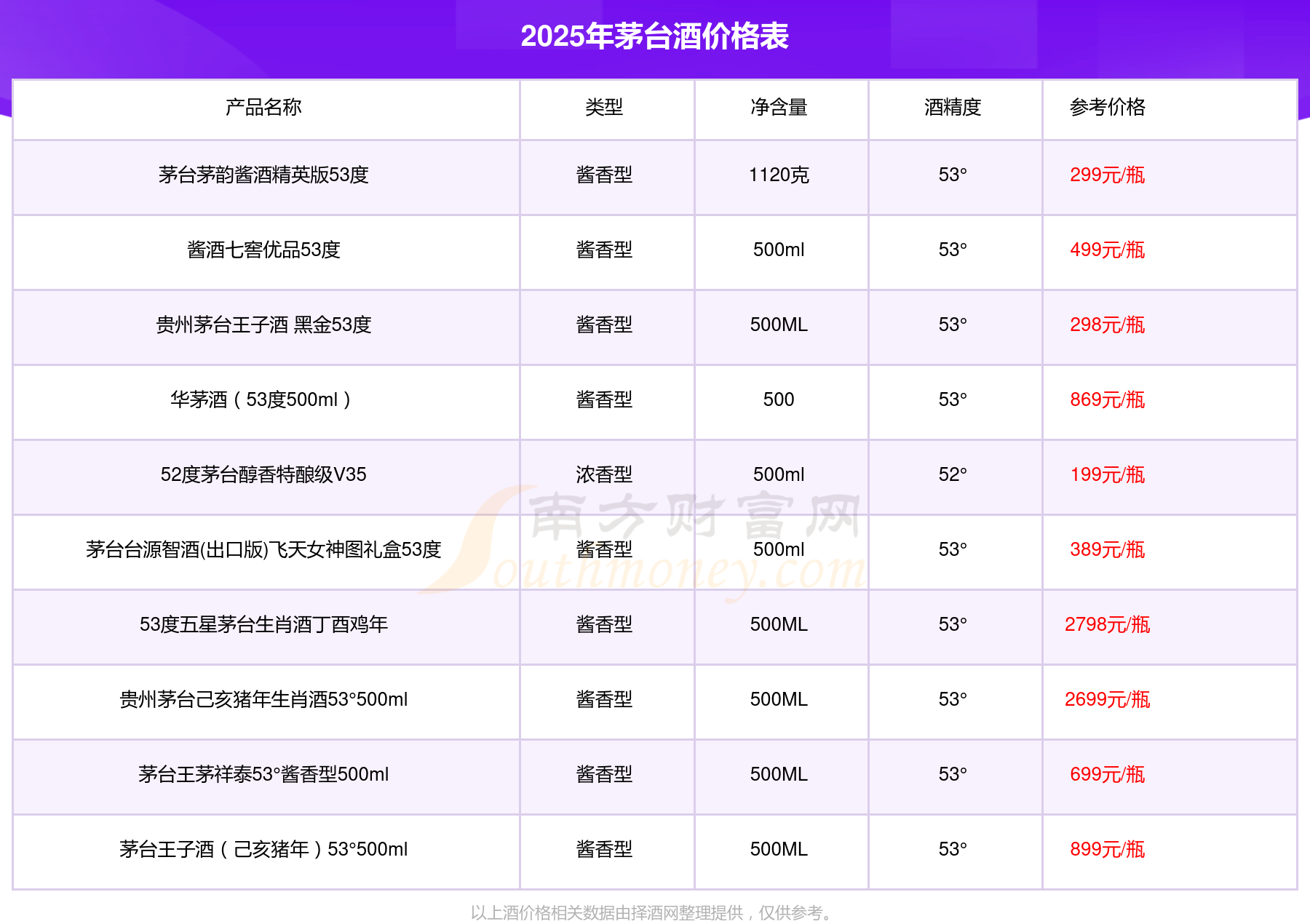The height and width of the screenshot is (924, 1310).
Task: Select the price 389元/瓶
Action: coord(1107,550)
